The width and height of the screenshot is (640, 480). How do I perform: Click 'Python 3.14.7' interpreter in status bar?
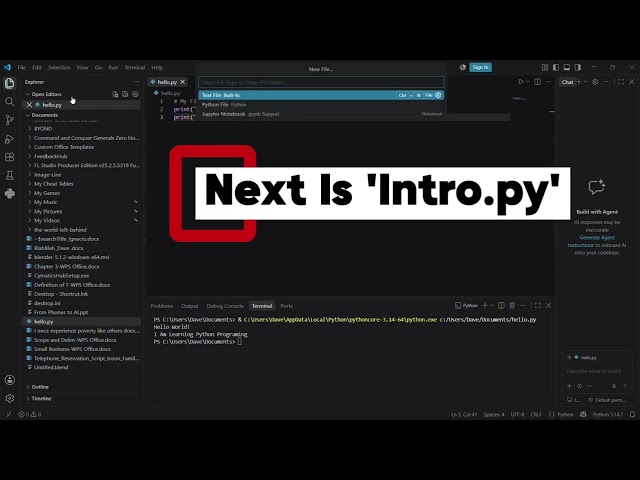(x=608, y=414)
